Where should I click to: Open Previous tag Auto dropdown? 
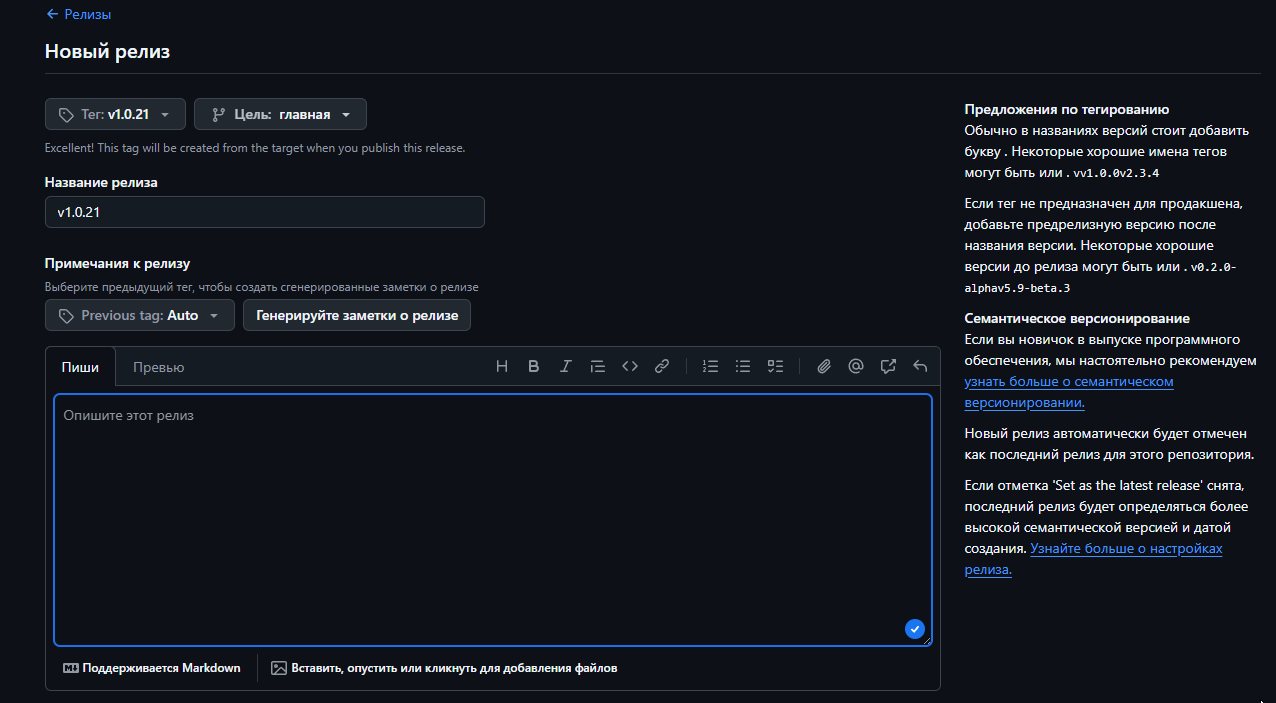coord(139,315)
